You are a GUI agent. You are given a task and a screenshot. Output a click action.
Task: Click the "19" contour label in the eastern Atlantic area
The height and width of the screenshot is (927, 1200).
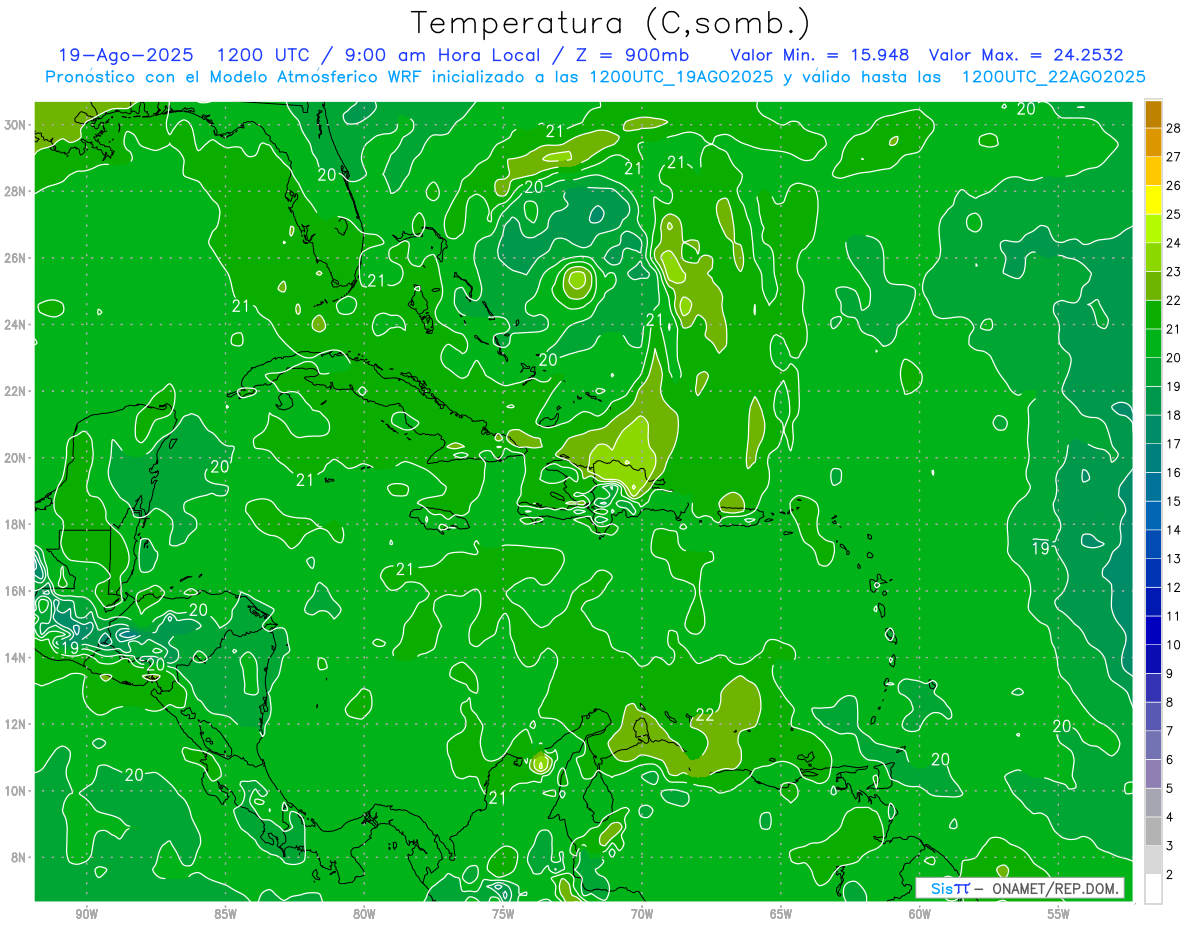pyautogui.click(x=1041, y=548)
